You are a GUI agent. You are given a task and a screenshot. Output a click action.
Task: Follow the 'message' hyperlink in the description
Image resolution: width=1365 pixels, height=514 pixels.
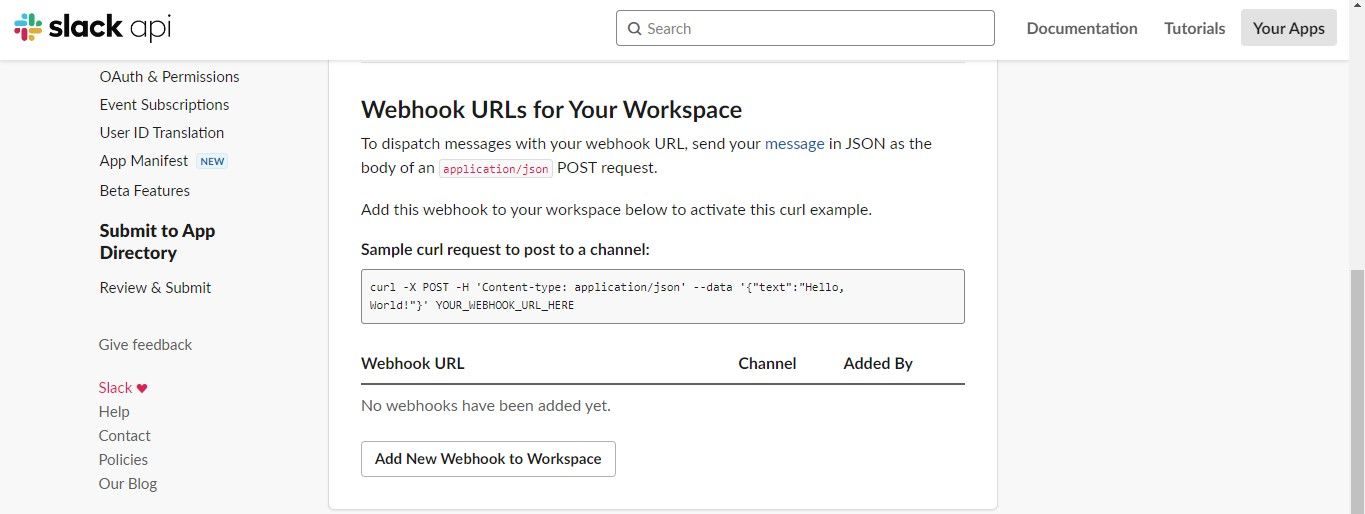click(x=794, y=144)
